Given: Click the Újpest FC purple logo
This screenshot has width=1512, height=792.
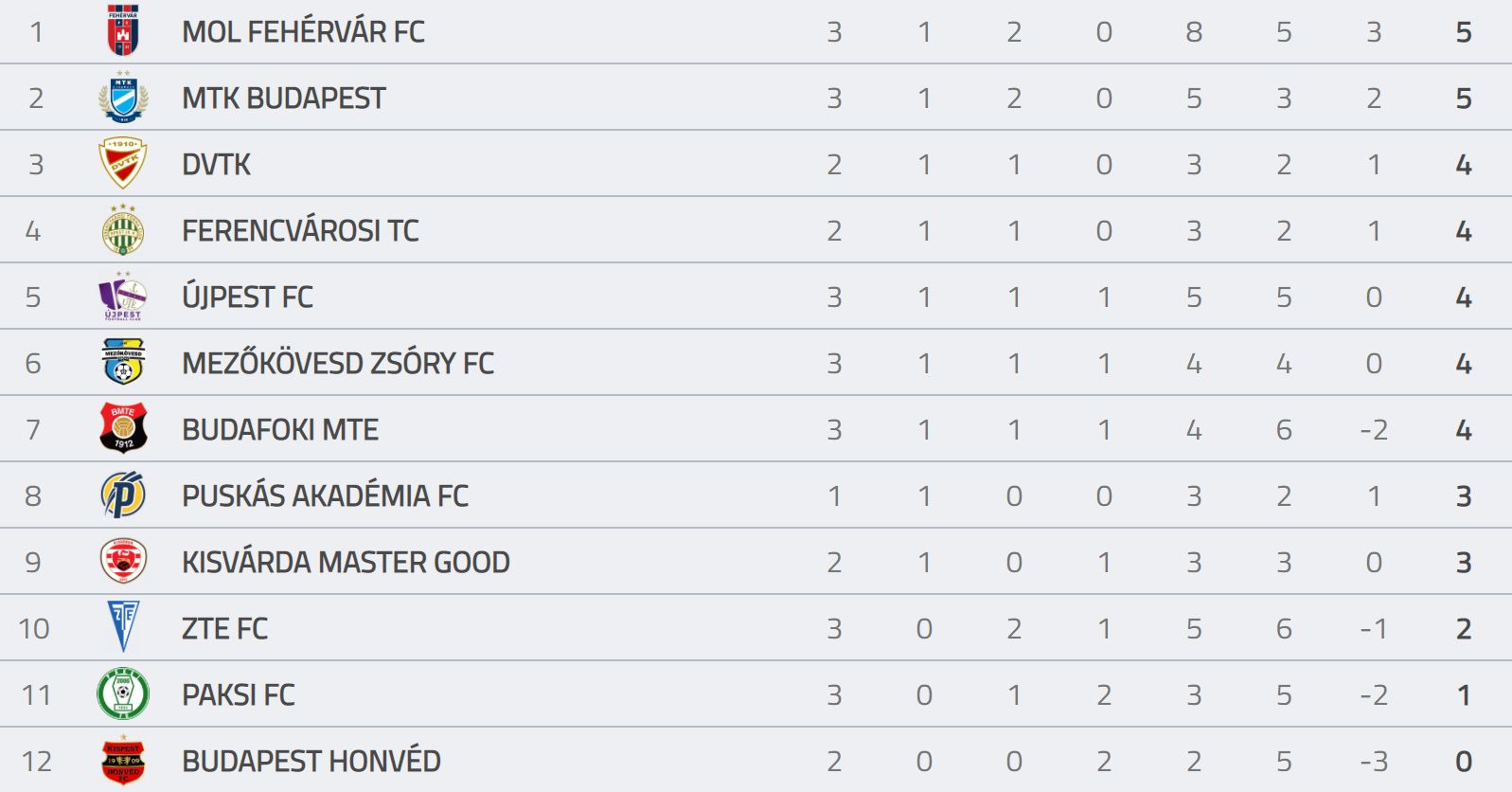Looking at the screenshot, I should coord(123,296).
